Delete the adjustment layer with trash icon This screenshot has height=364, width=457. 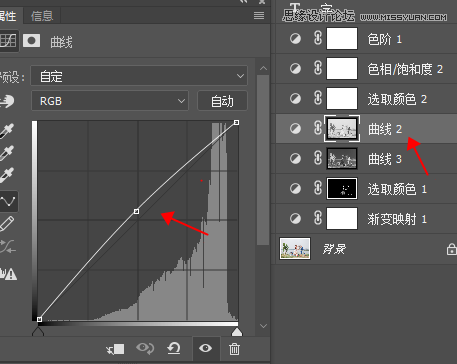pyautogui.click(x=234, y=349)
